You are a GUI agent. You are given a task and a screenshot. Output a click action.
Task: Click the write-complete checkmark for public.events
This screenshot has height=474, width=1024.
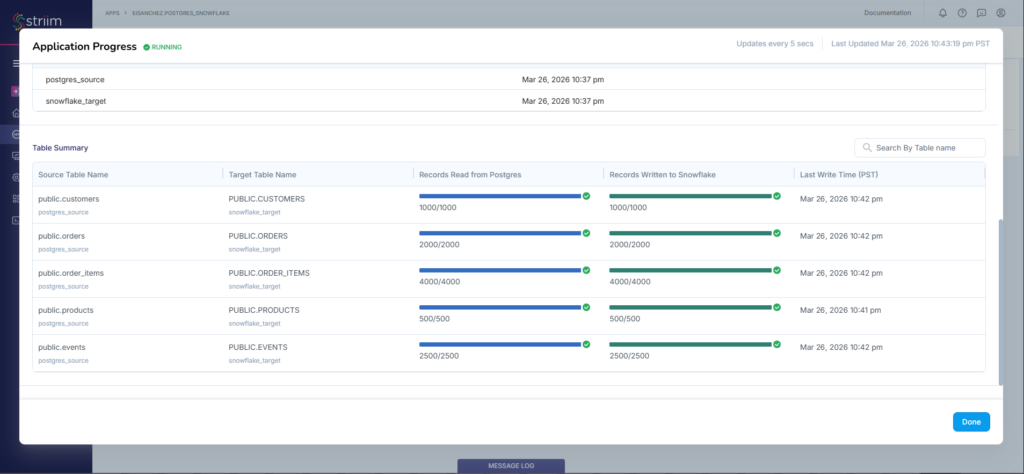[x=777, y=345]
